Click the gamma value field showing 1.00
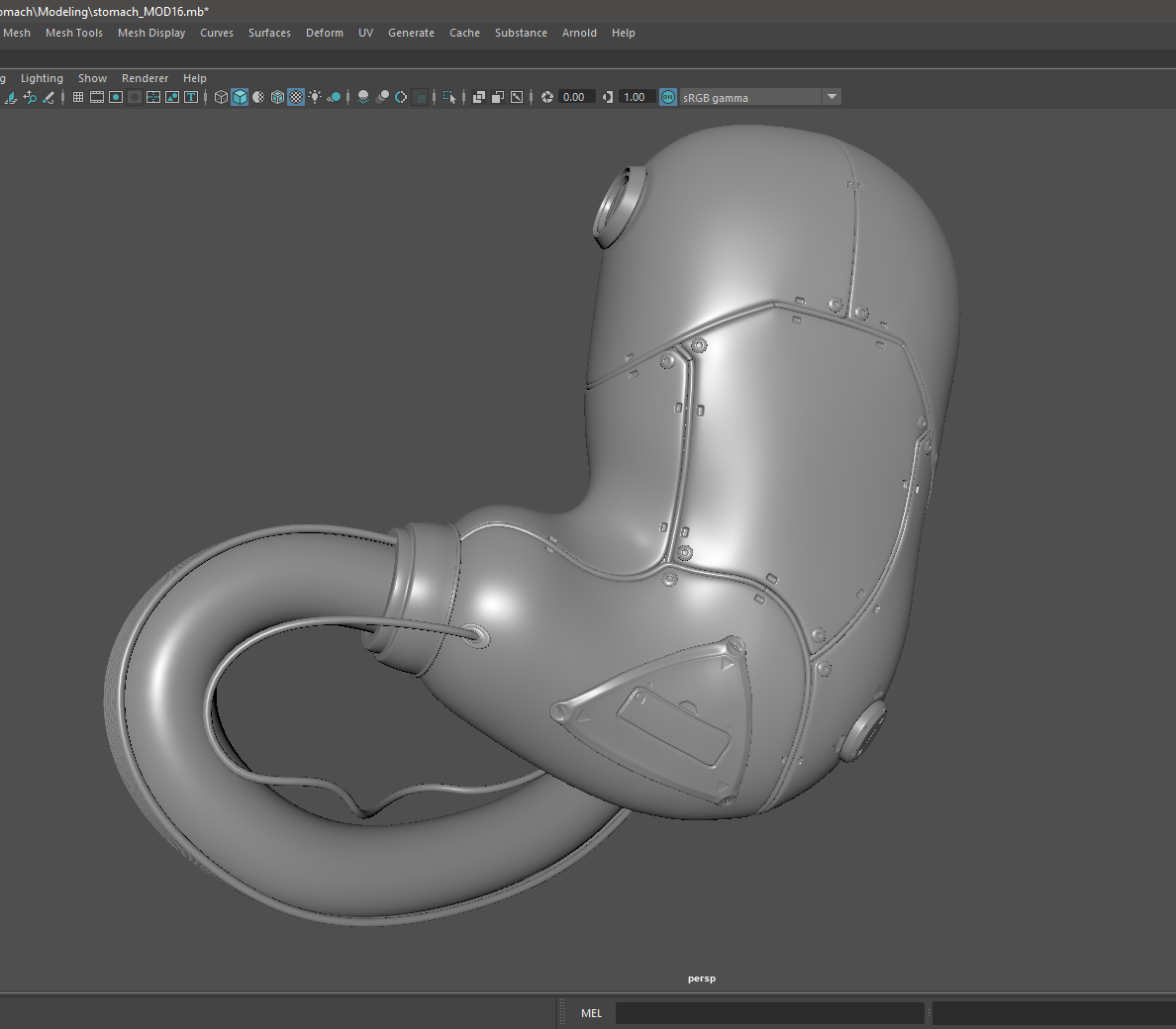 [x=637, y=96]
